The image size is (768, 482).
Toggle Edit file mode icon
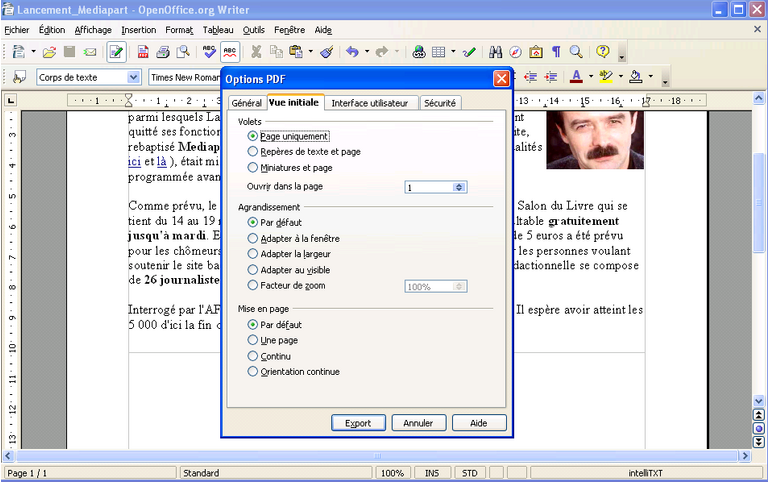pyautogui.click(x=117, y=51)
